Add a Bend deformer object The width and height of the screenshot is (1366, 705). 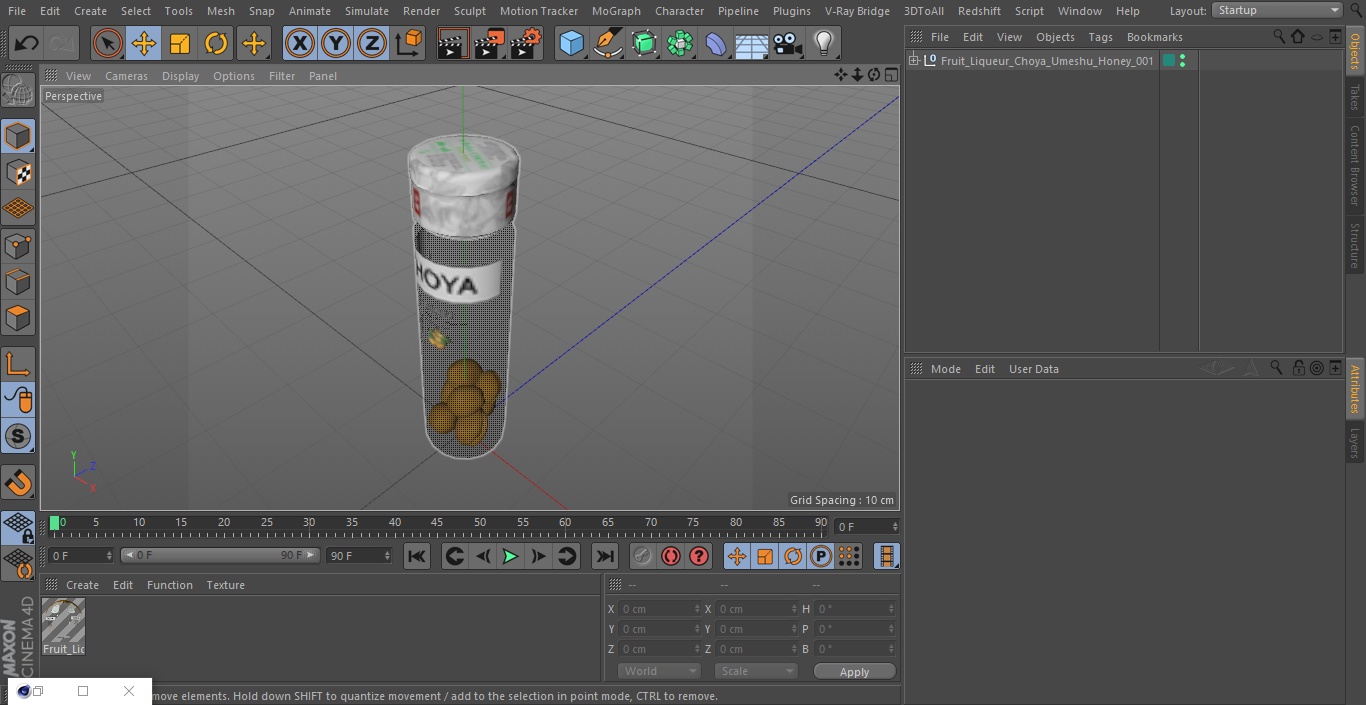(716, 43)
